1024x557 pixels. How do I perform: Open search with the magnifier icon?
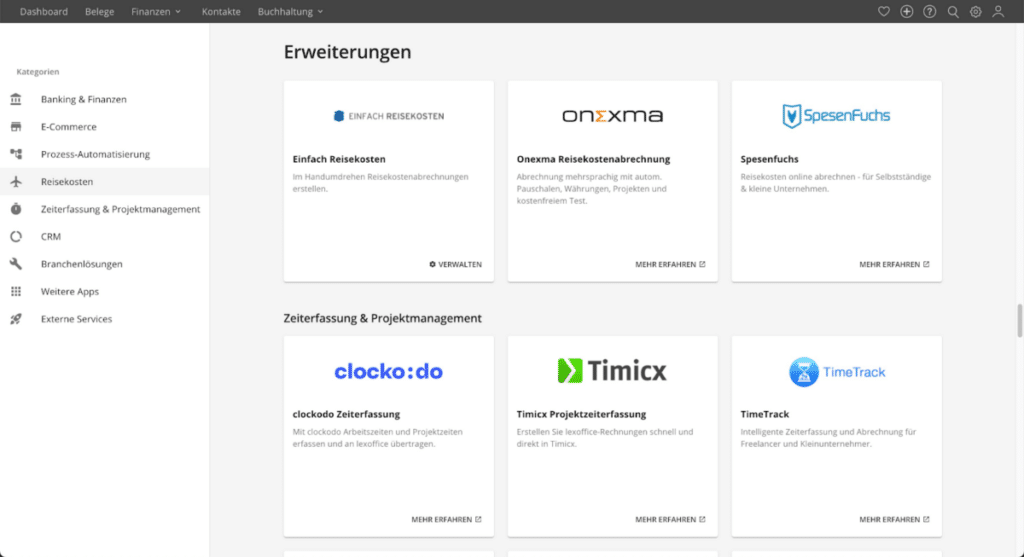[953, 11]
